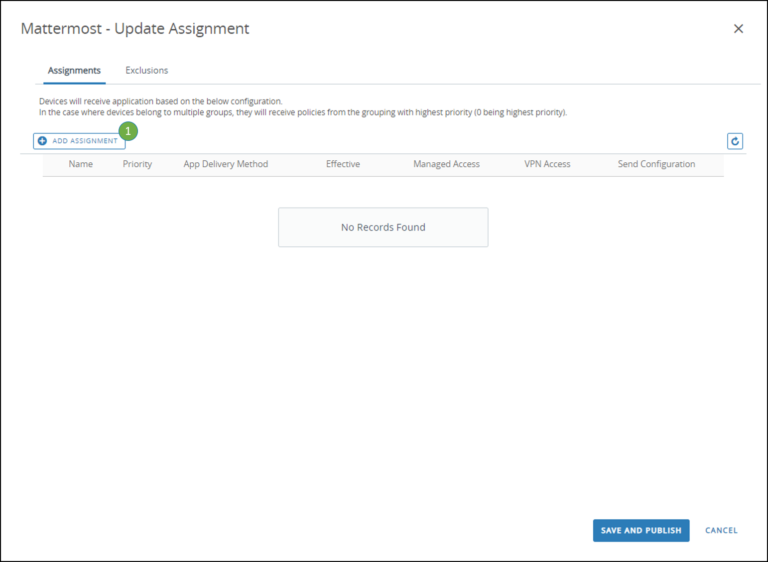Screen dimensions: 768x562
Task: Click the refresh icon above the table
Action: [735, 141]
